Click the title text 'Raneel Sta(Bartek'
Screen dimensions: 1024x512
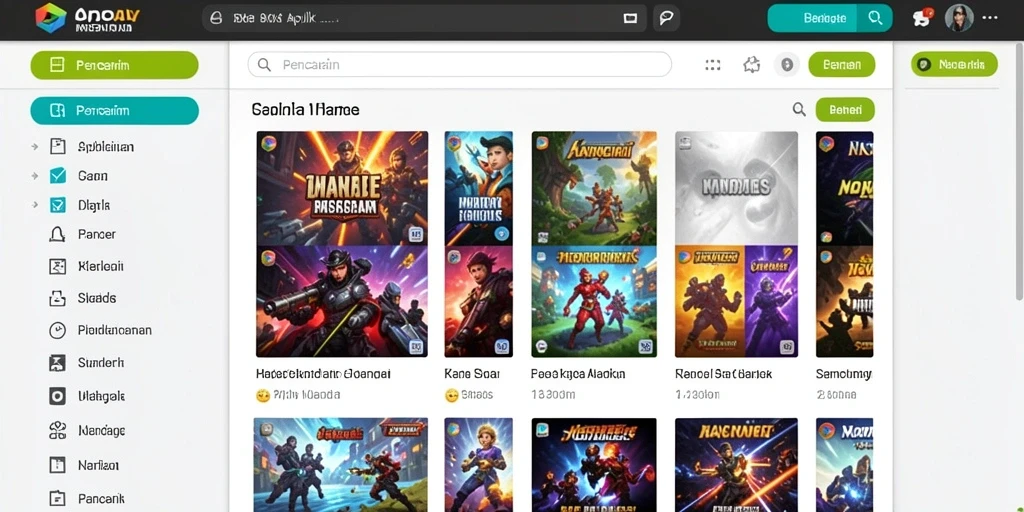pos(724,374)
